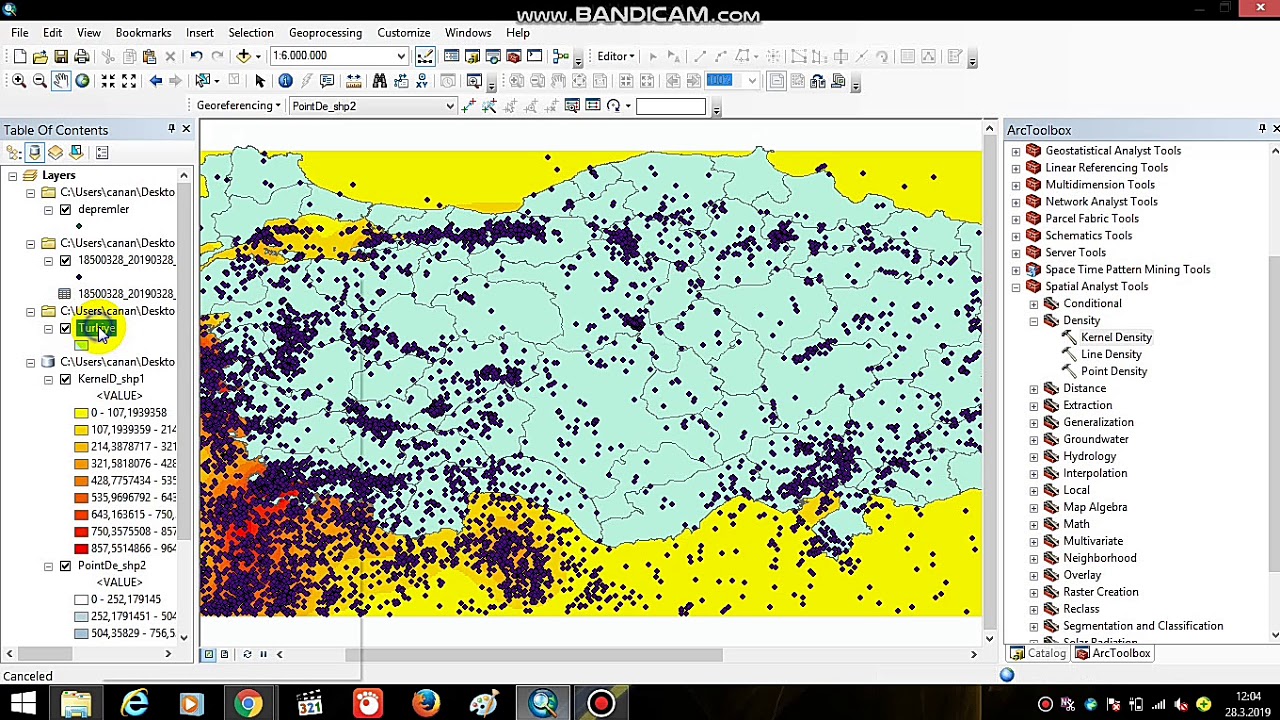Open the Catalog window toolbar icon
Image resolution: width=1280 pixels, height=720 pixels.
click(472, 56)
